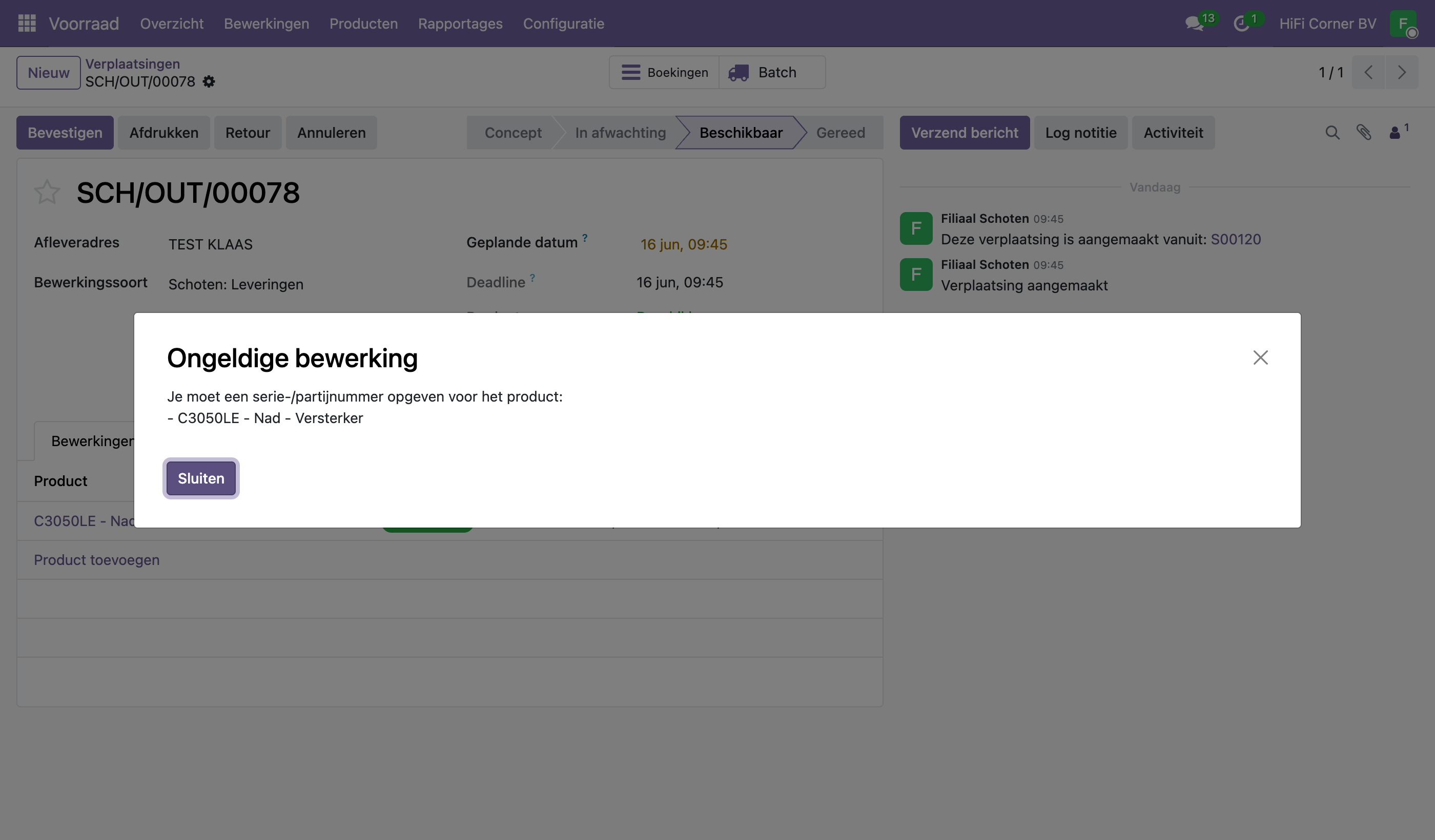Viewport: 1435px width, 840px height.
Task: Click the Annuleren button
Action: [x=332, y=133]
